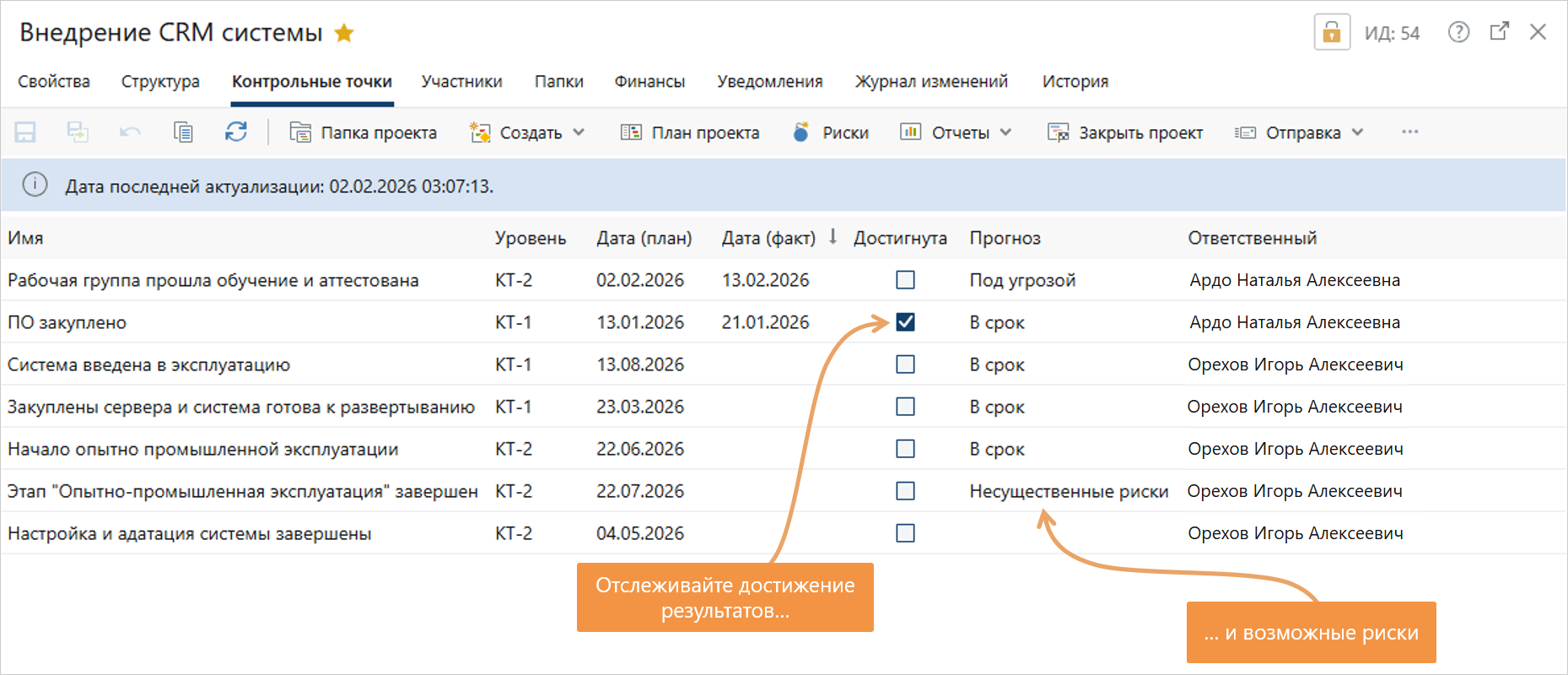
Task: Open project in new window icon
Action: [x=1499, y=32]
